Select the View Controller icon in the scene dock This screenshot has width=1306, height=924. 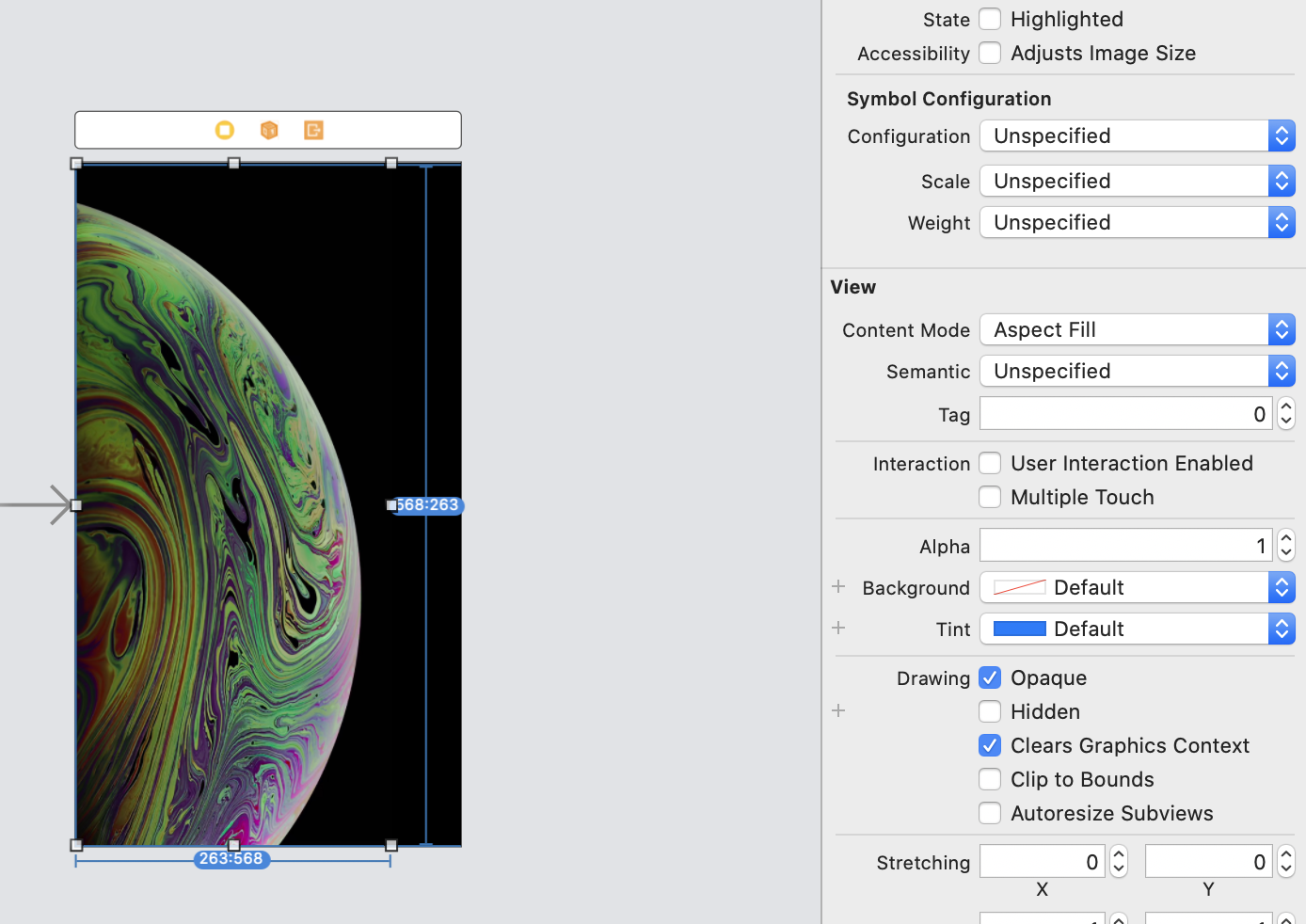pos(225,130)
